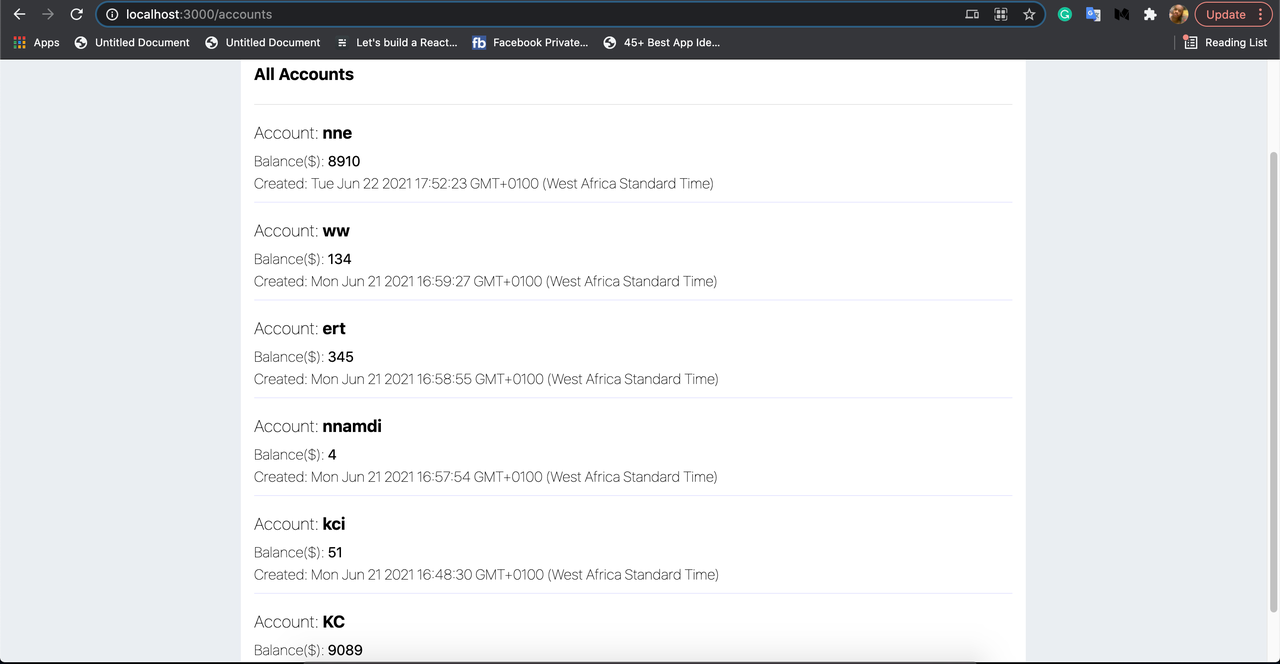Screen dimensions: 1280x664
Task: Open the Apps bookmark shortcut
Action: click(36, 42)
